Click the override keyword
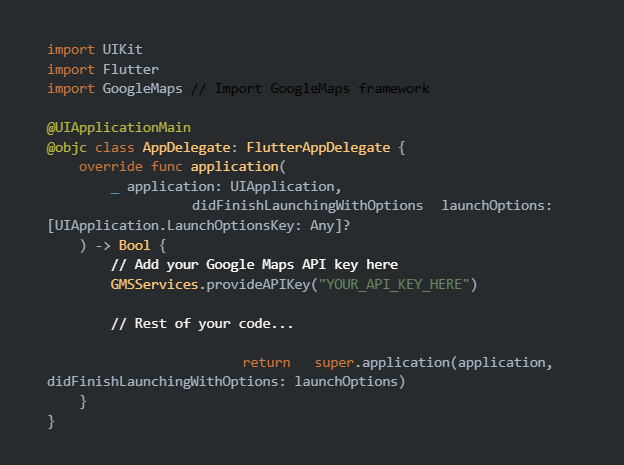Image resolution: width=624 pixels, height=465 pixels. click(x=111, y=166)
